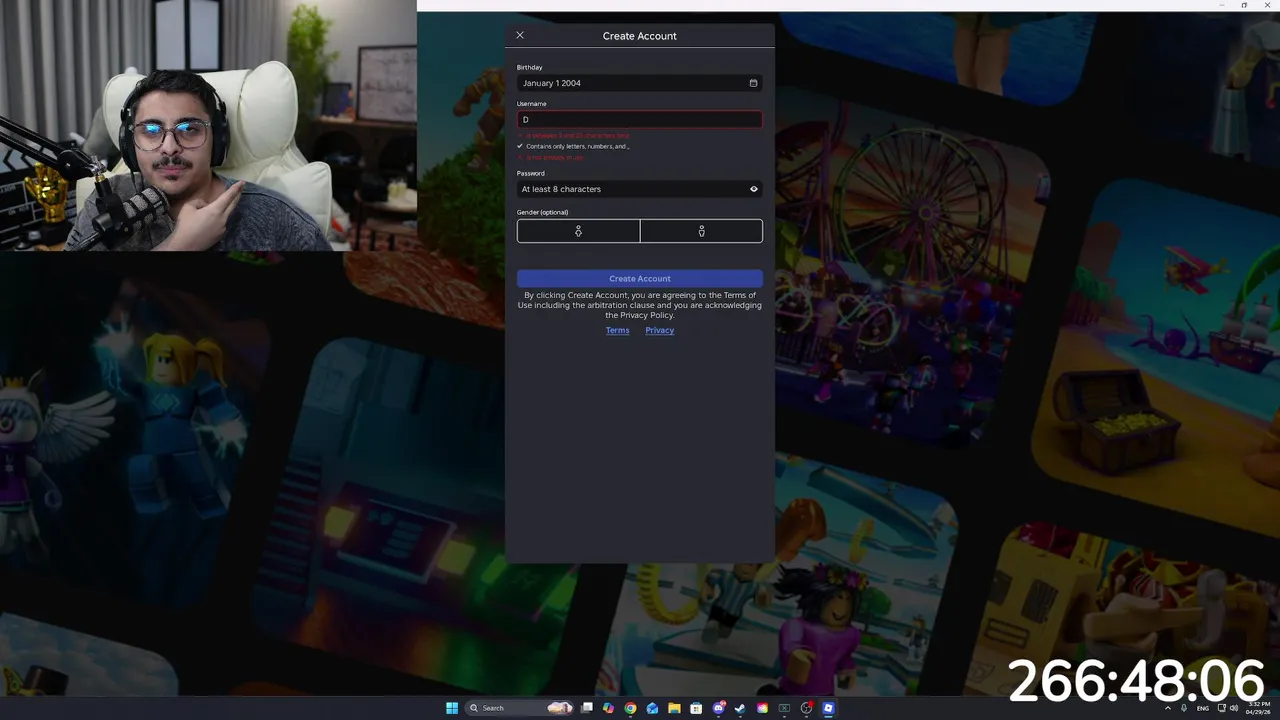Screen dimensions: 1280x720
Task: Click the microphone tray icon
Action: coord(1184,708)
